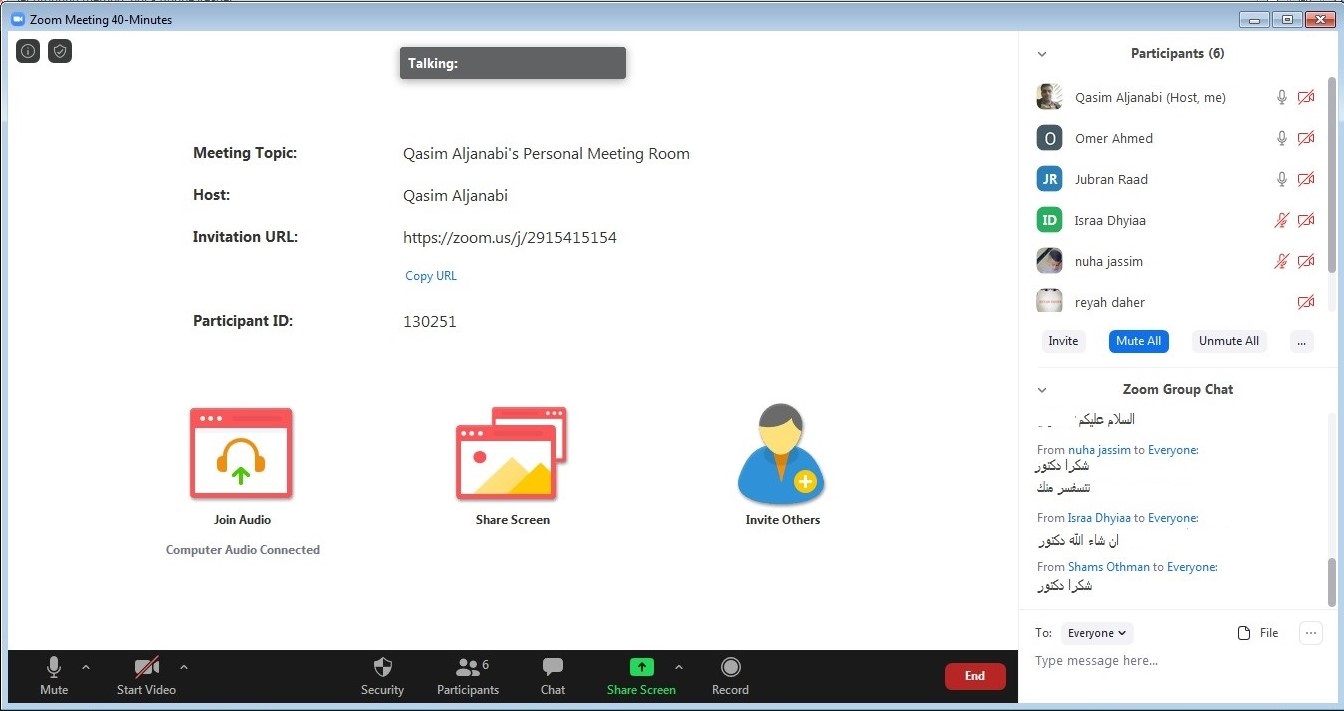Copy the invitation URL link

tap(431, 276)
